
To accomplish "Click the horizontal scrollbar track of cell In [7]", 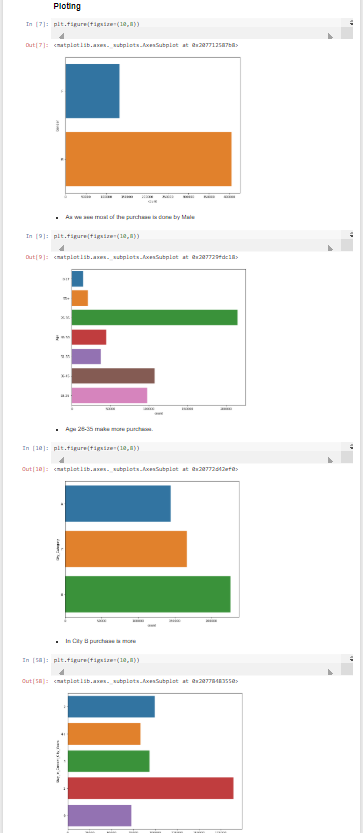I will (x=196, y=36).
